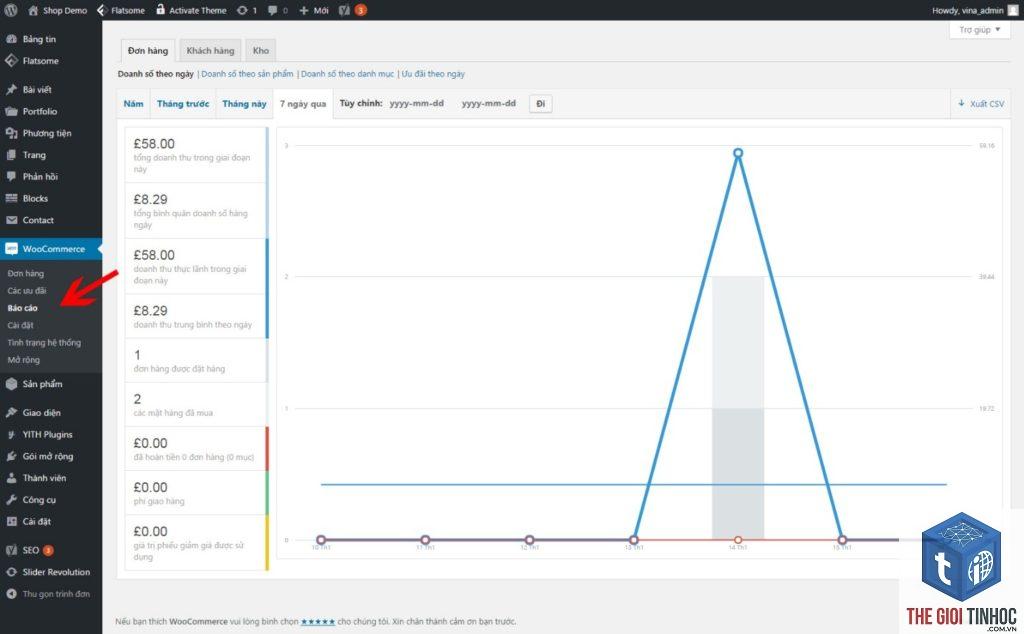
Task: Toggle the £8.29 tổng bình quân legend
Action: (196, 211)
